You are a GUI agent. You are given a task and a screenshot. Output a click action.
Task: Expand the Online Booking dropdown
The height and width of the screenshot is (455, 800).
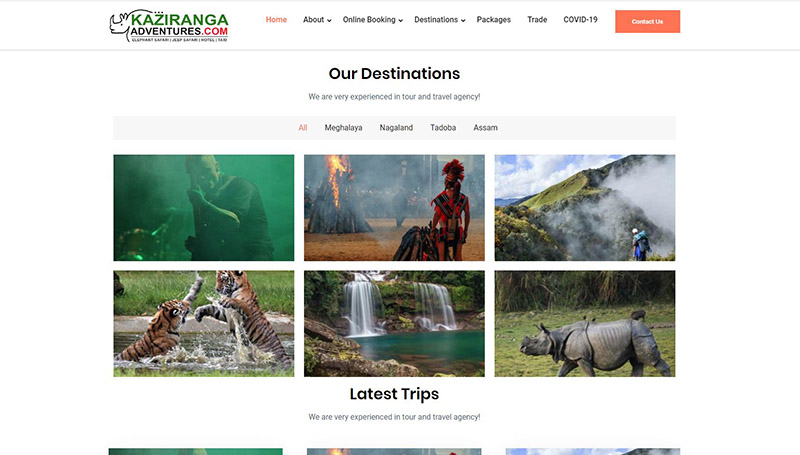372,20
